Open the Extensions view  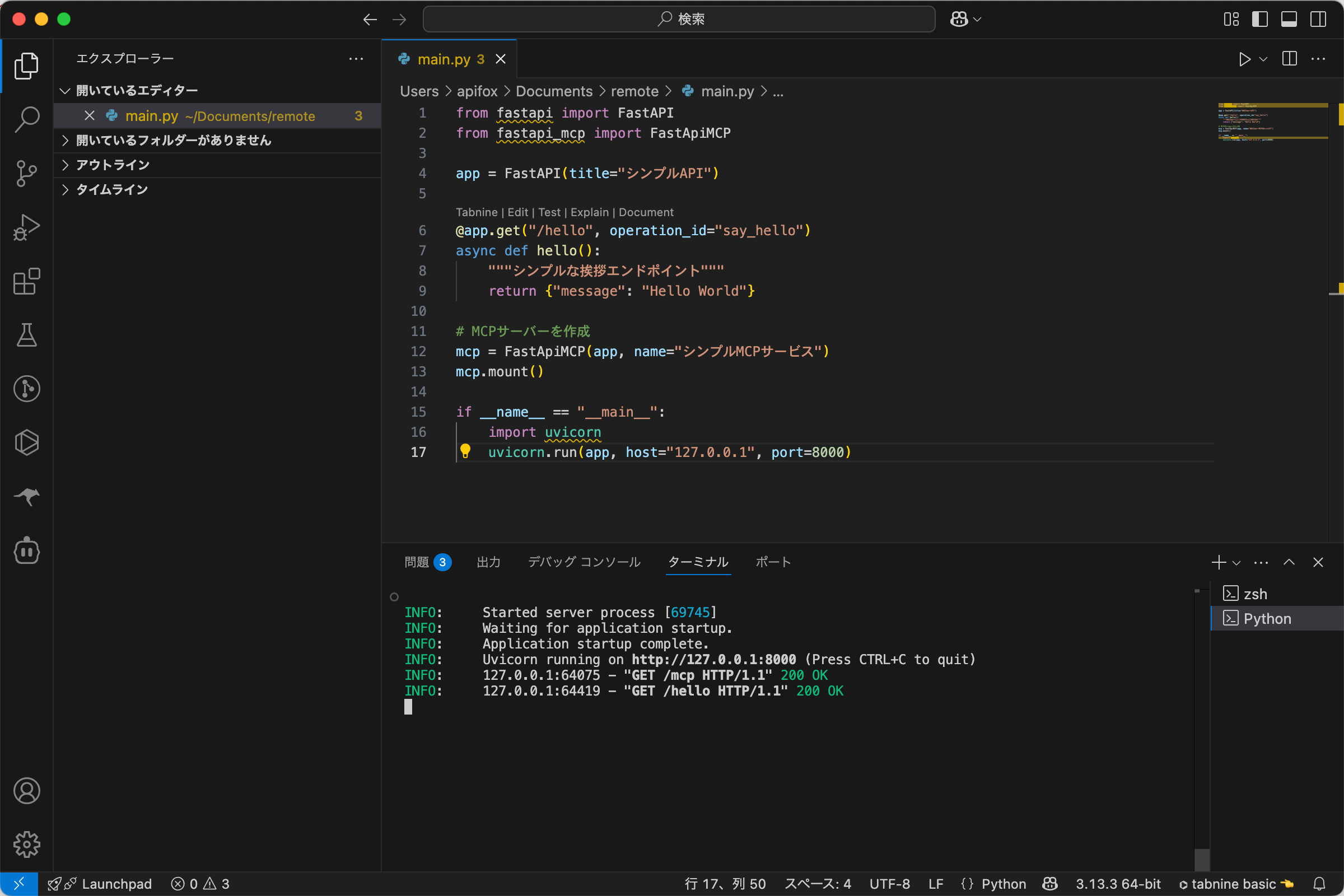(x=26, y=281)
